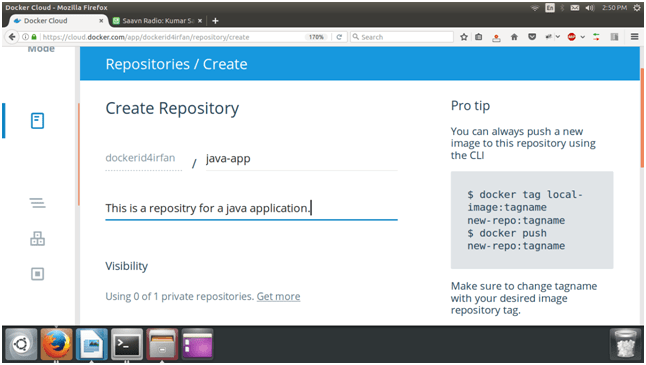Open the bookmarks library clipboard icon
Image resolution: width=646 pixels, height=365 pixels.
pos(478,37)
